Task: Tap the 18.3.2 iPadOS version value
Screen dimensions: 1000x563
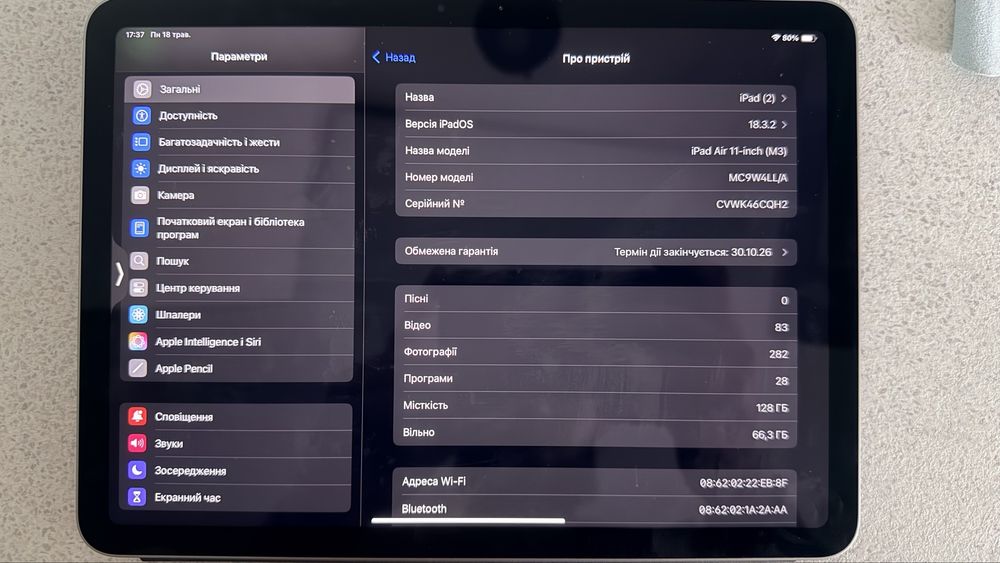Action: point(762,125)
